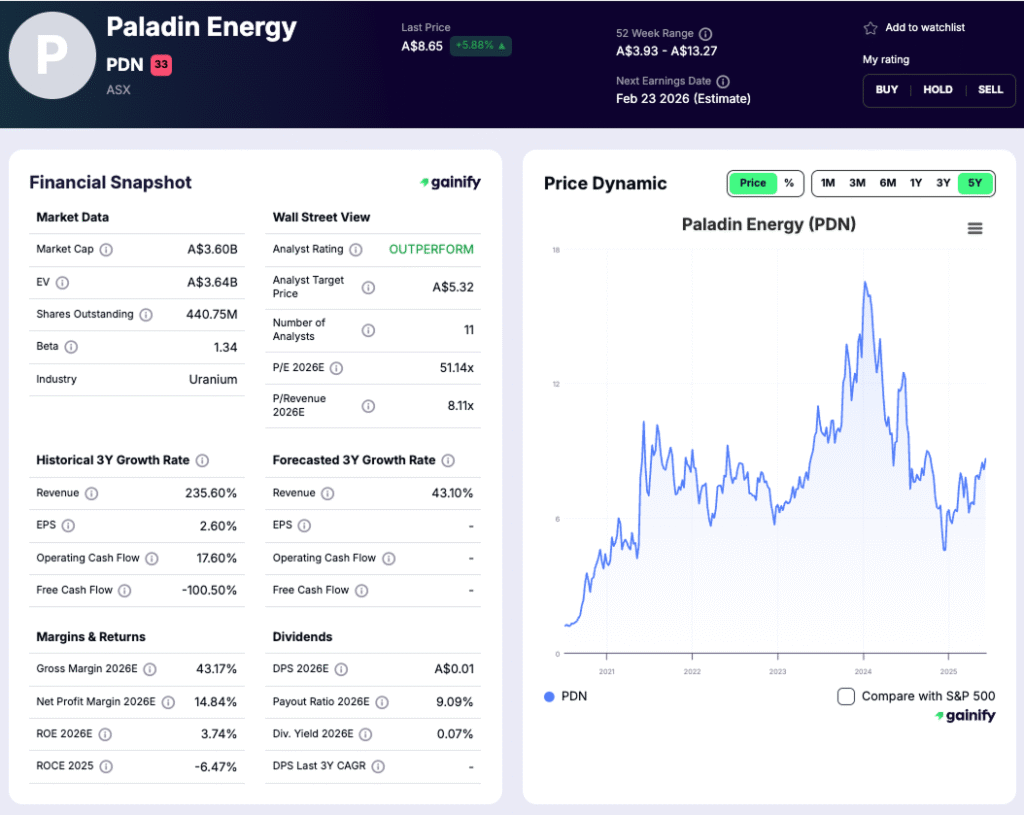Open the chart hamburger menu icon
The height and width of the screenshot is (815, 1024).
click(x=975, y=228)
